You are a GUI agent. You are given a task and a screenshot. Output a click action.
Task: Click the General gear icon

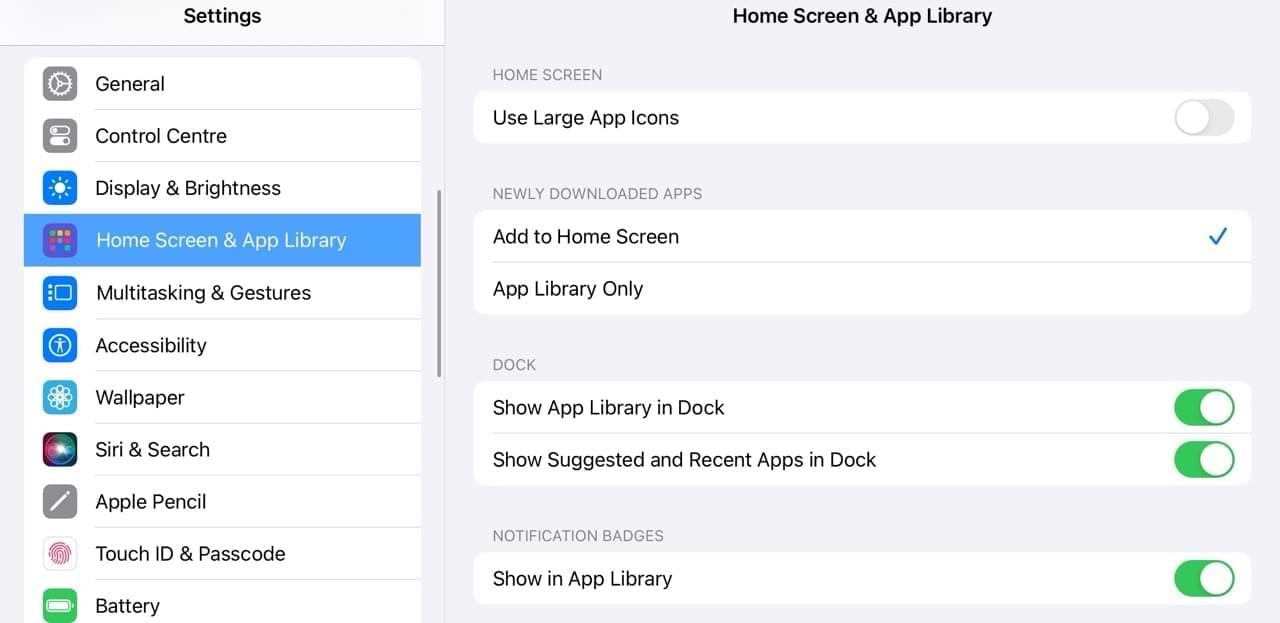pos(60,84)
